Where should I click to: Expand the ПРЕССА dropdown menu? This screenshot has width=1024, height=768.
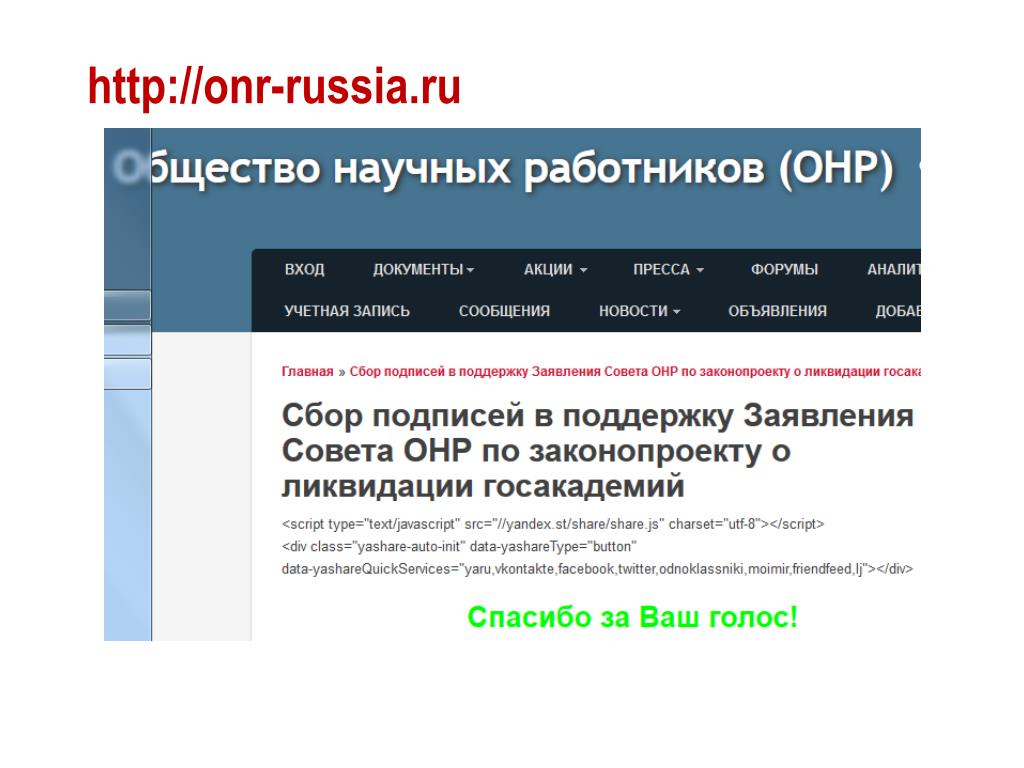pyautogui.click(x=668, y=269)
